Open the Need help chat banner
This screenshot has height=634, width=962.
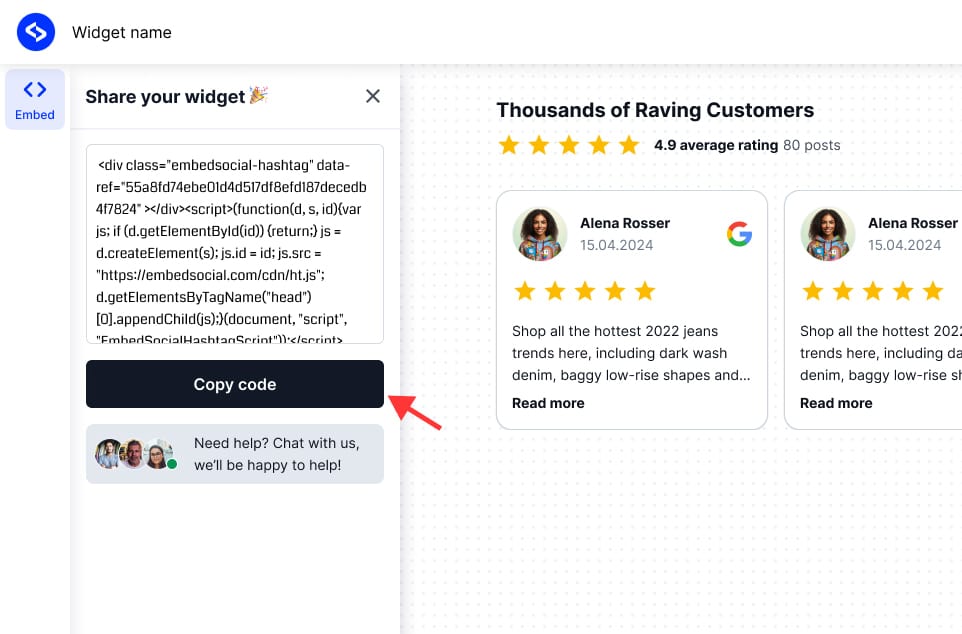235,454
